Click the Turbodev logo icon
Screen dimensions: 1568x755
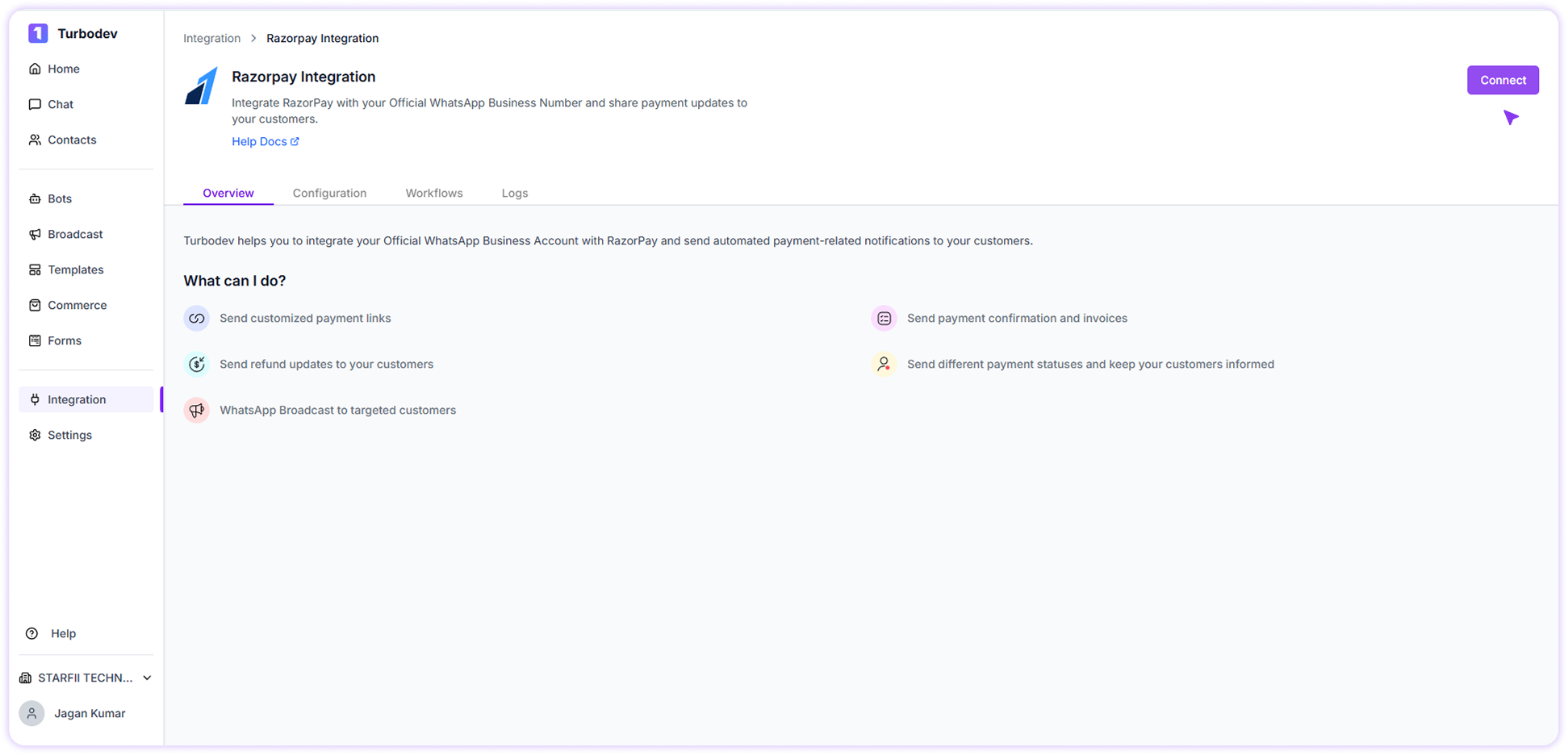[x=38, y=33]
